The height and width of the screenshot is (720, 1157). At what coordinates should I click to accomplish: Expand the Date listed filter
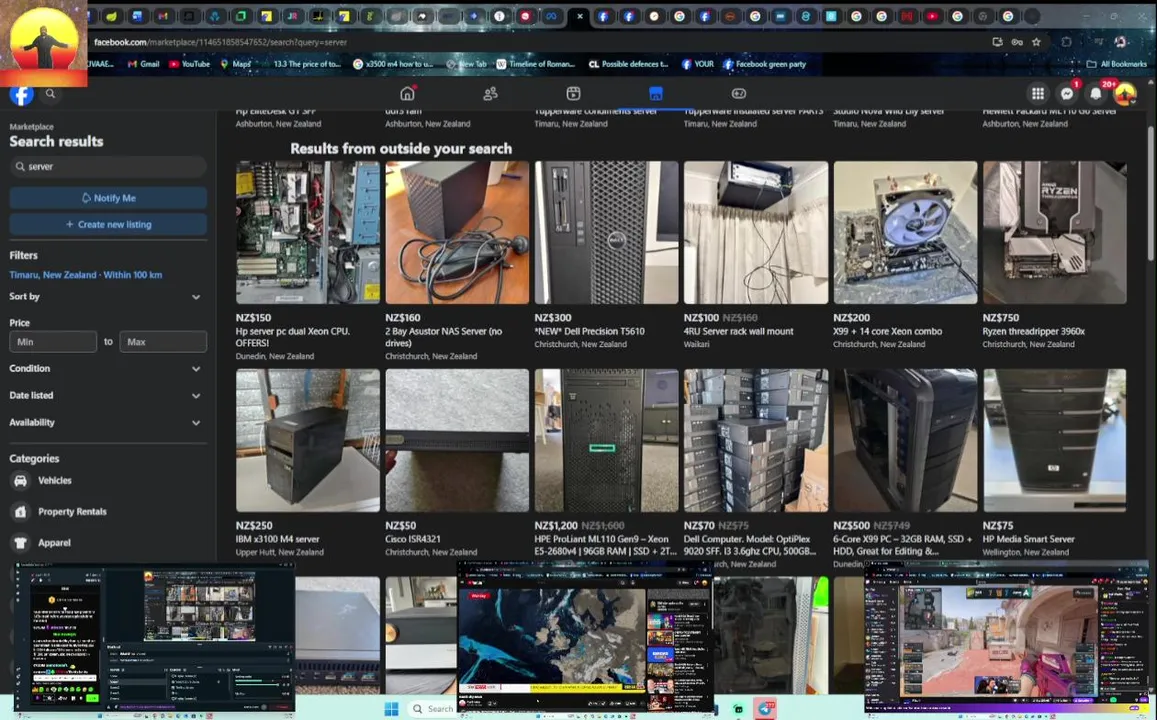[x=106, y=395]
